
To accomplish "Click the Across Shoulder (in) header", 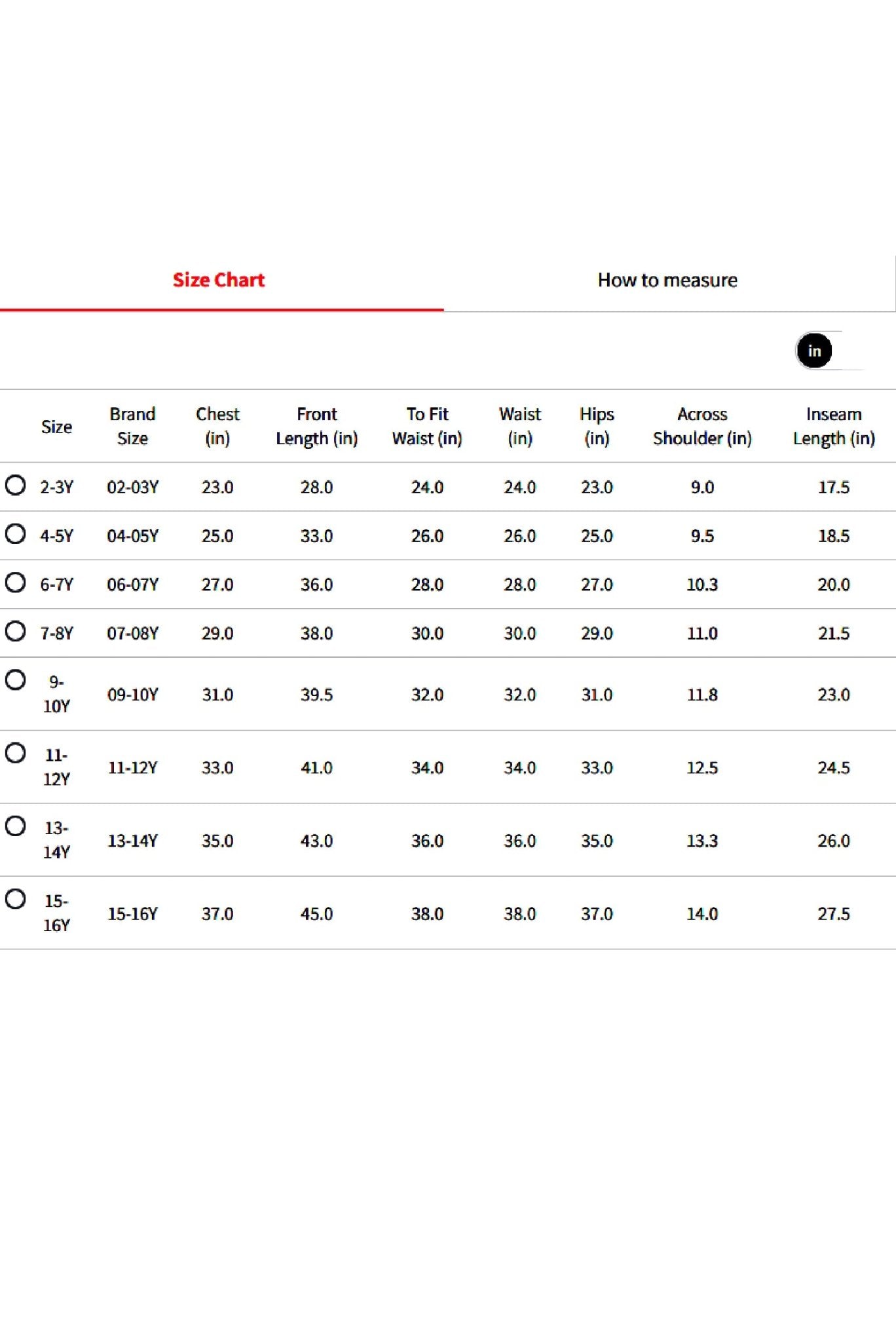I will click(x=702, y=426).
